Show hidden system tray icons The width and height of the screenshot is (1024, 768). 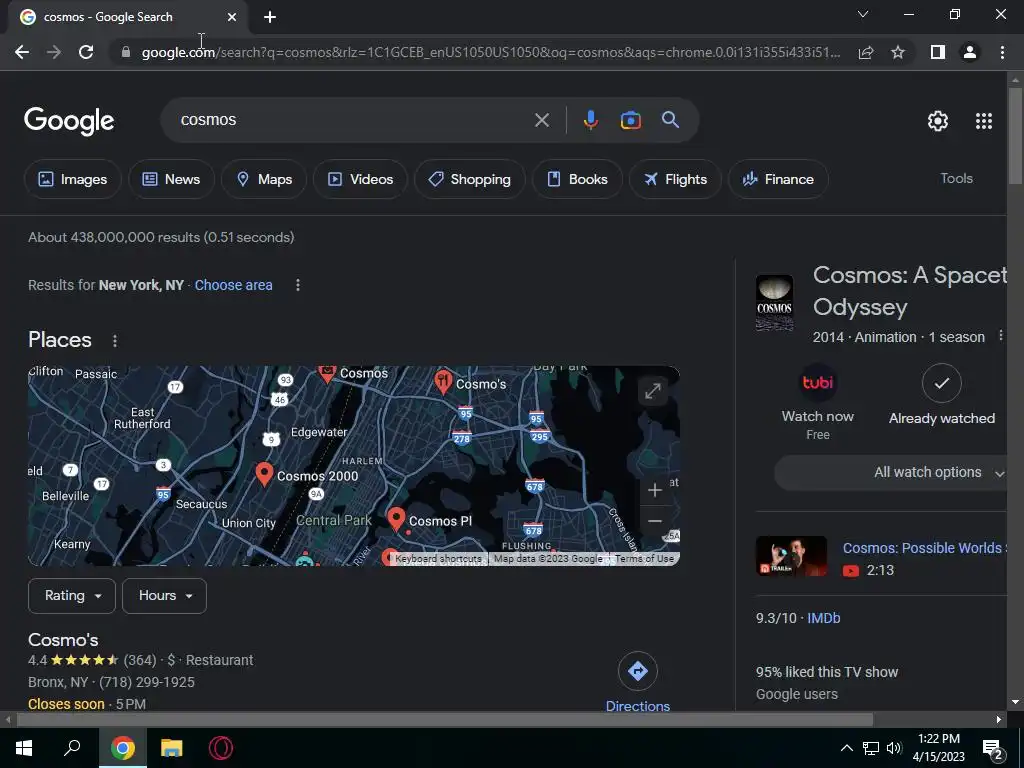[x=846, y=748]
